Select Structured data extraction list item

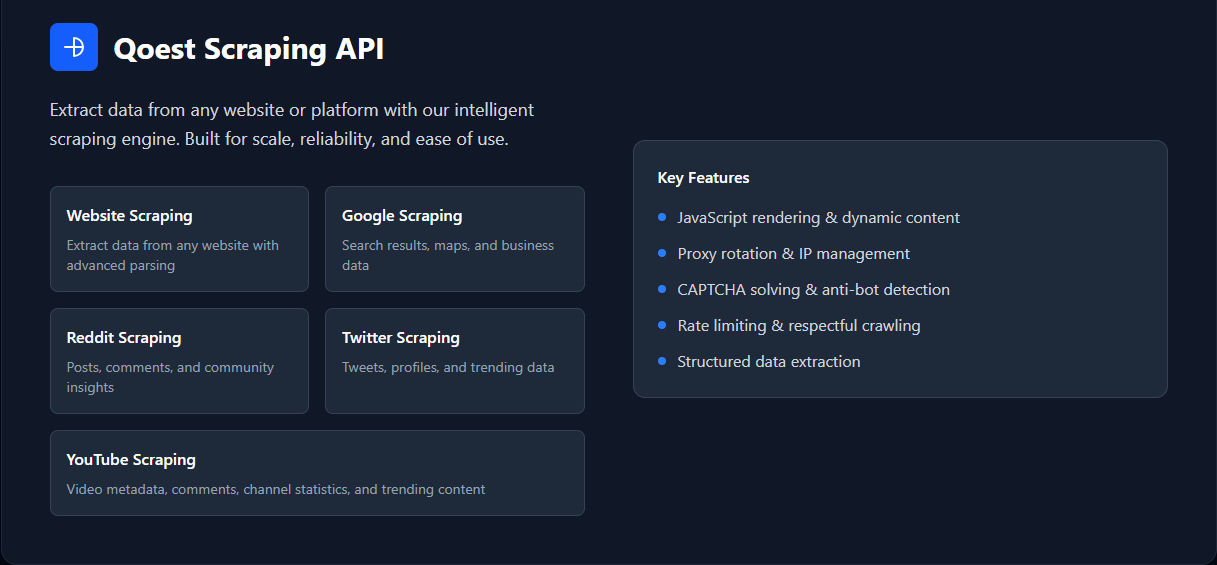coord(768,362)
